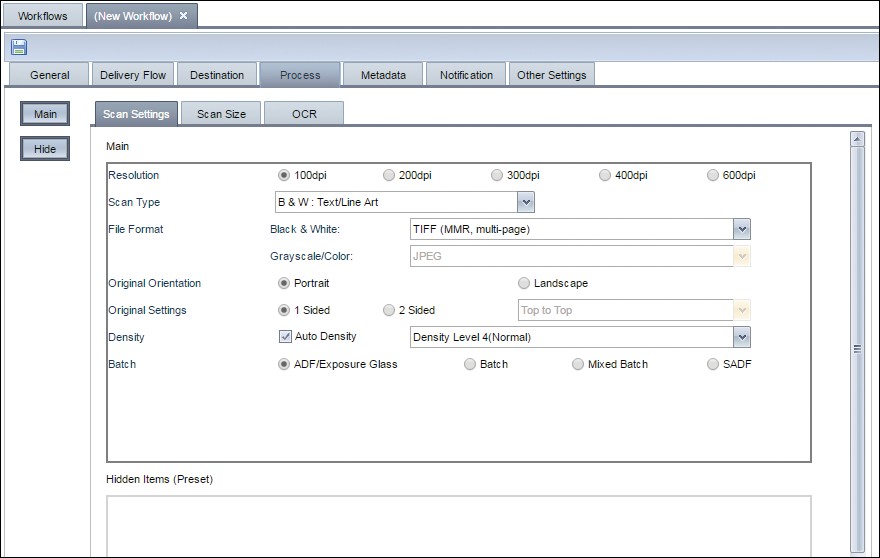Switch to the Workflows tab

(x=43, y=16)
